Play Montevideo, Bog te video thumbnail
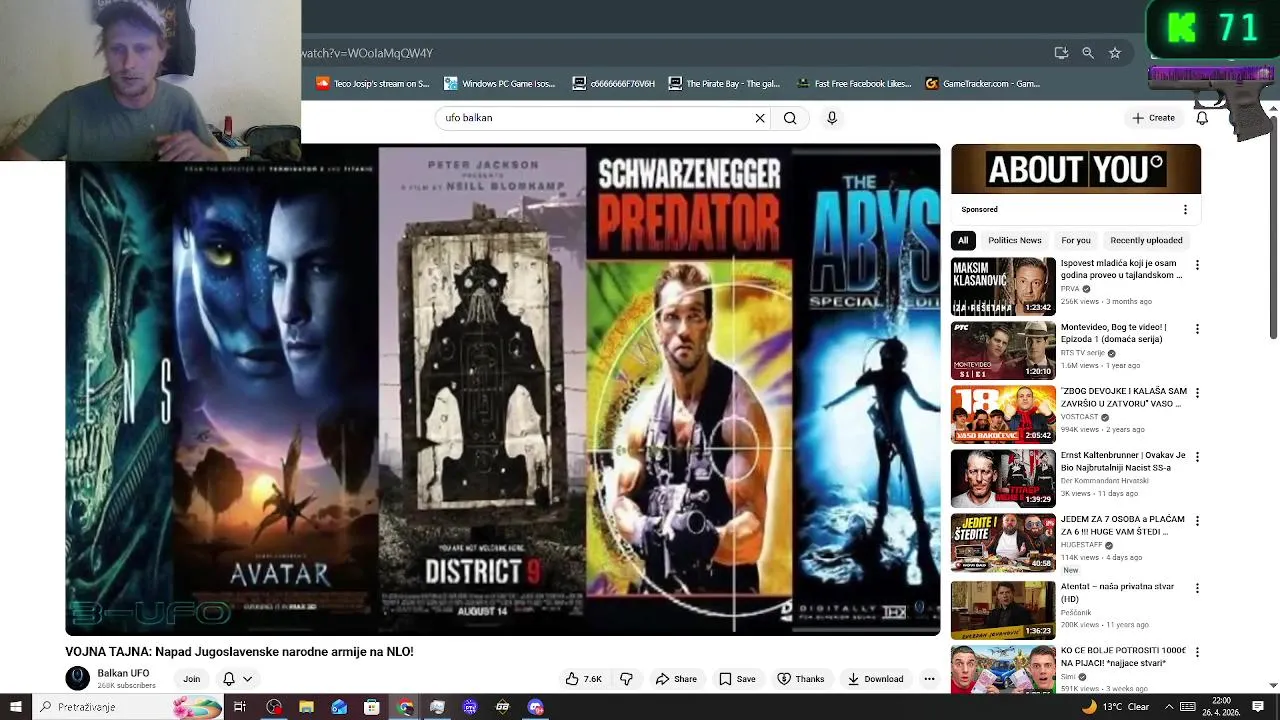 click(x=1003, y=351)
